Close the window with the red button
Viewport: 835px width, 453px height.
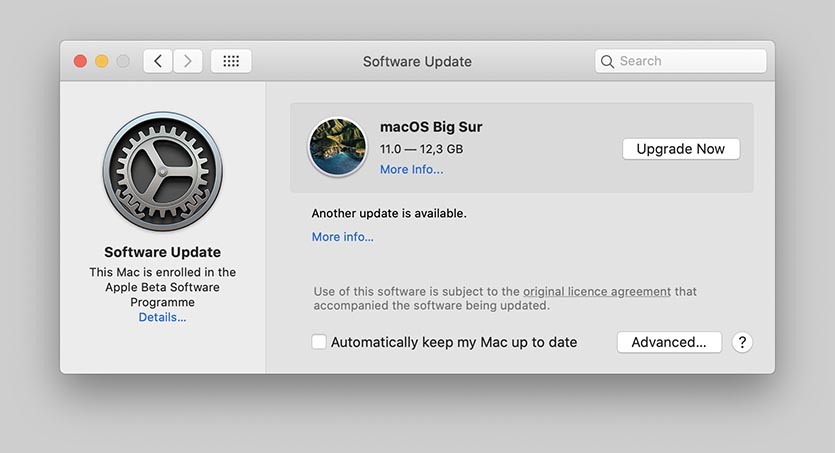pos(80,61)
